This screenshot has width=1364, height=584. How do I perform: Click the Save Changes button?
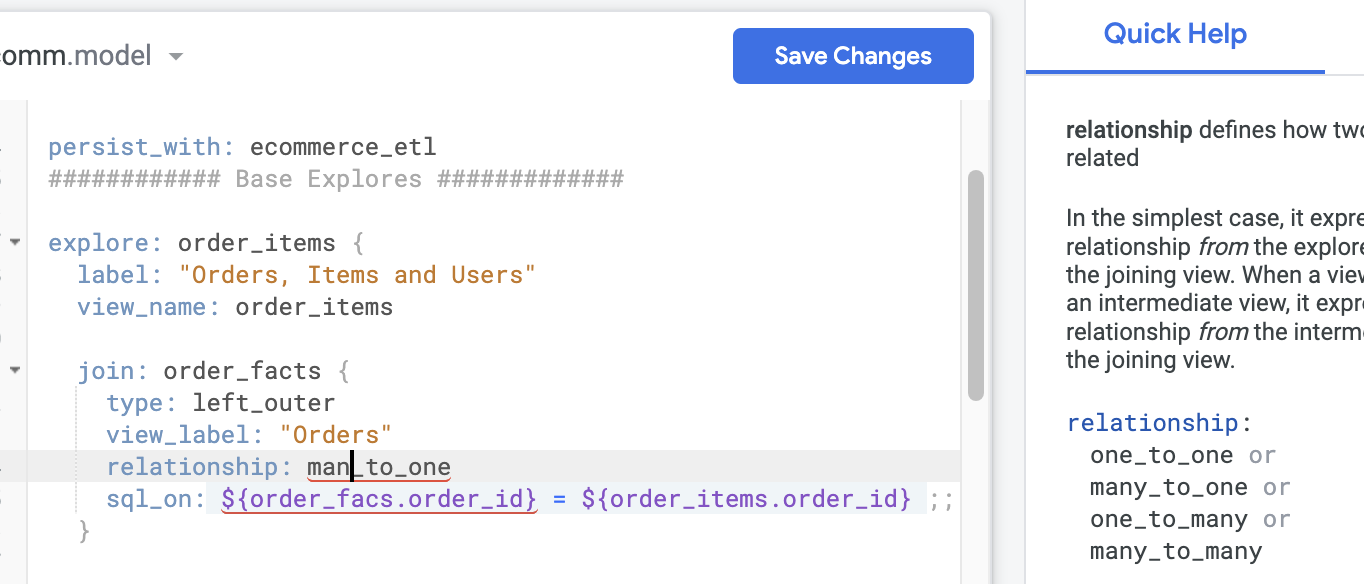pyautogui.click(x=853, y=56)
